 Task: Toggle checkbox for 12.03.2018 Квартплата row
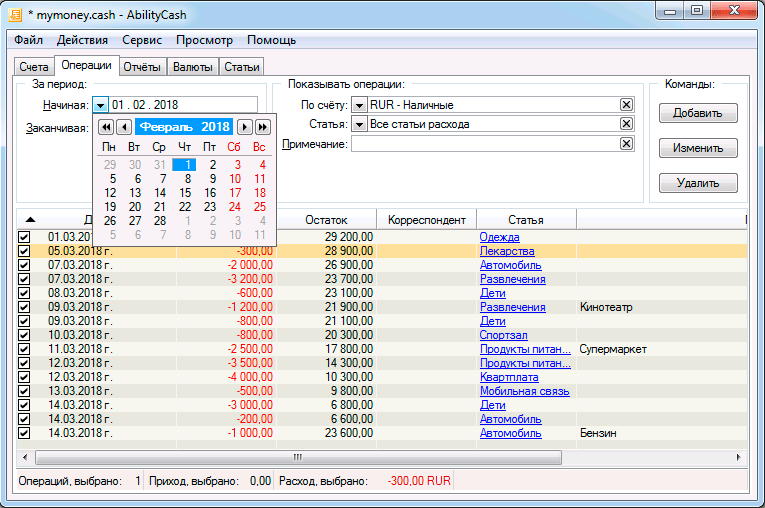click(24, 377)
